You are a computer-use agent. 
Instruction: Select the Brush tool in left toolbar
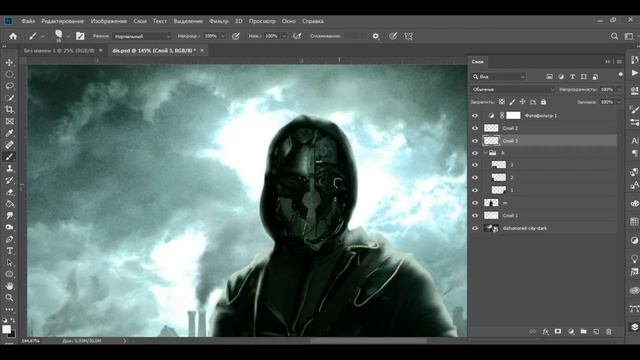(9, 157)
